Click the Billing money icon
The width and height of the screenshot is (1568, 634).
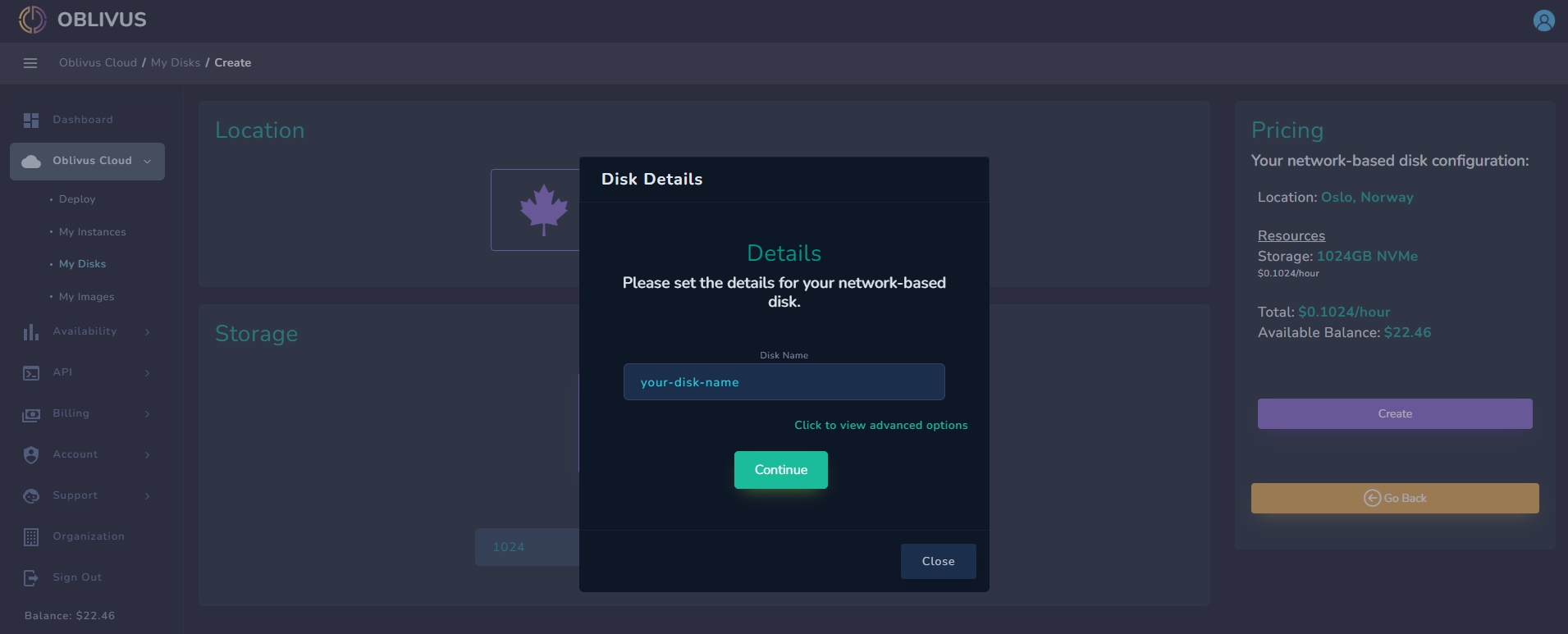[31, 415]
